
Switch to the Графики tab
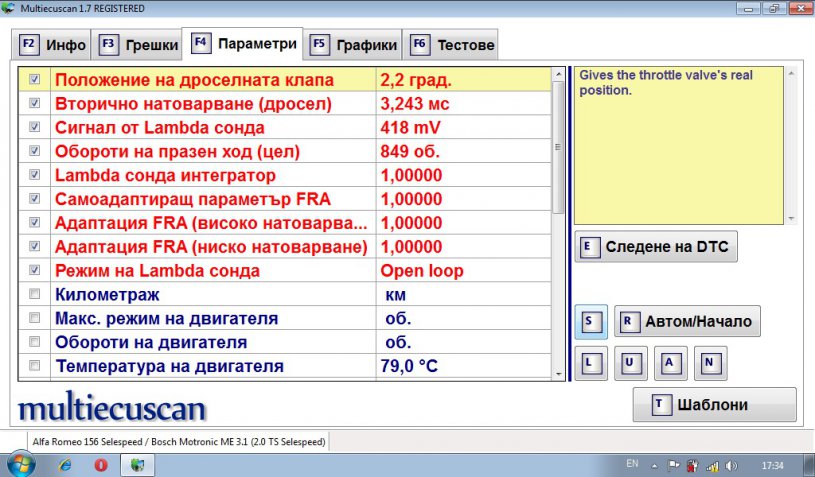(x=354, y=45)
